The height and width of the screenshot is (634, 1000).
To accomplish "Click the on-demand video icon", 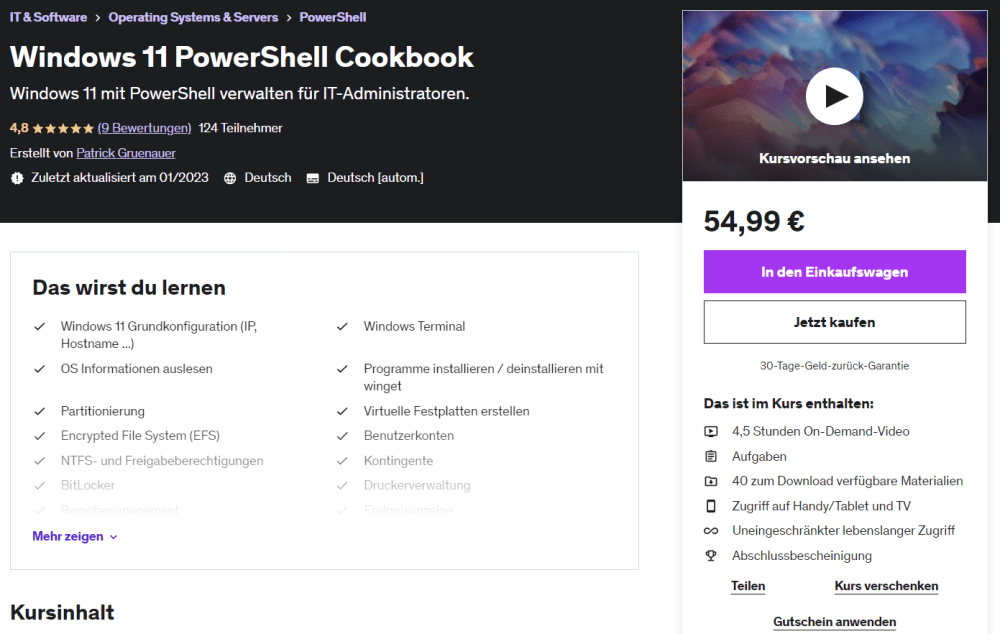I will (x=711, y=432).
